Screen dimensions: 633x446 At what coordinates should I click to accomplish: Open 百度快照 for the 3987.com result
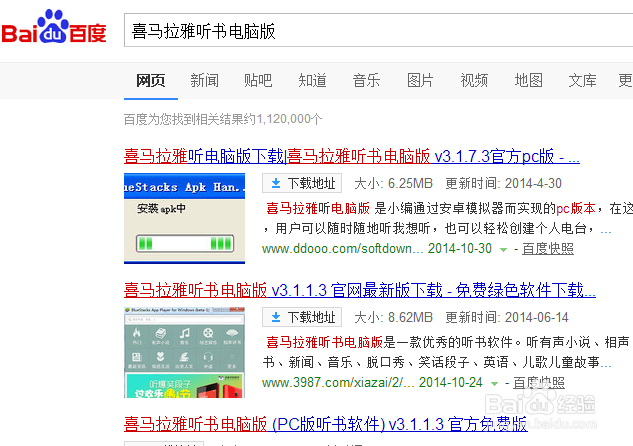tap(539, 383)
